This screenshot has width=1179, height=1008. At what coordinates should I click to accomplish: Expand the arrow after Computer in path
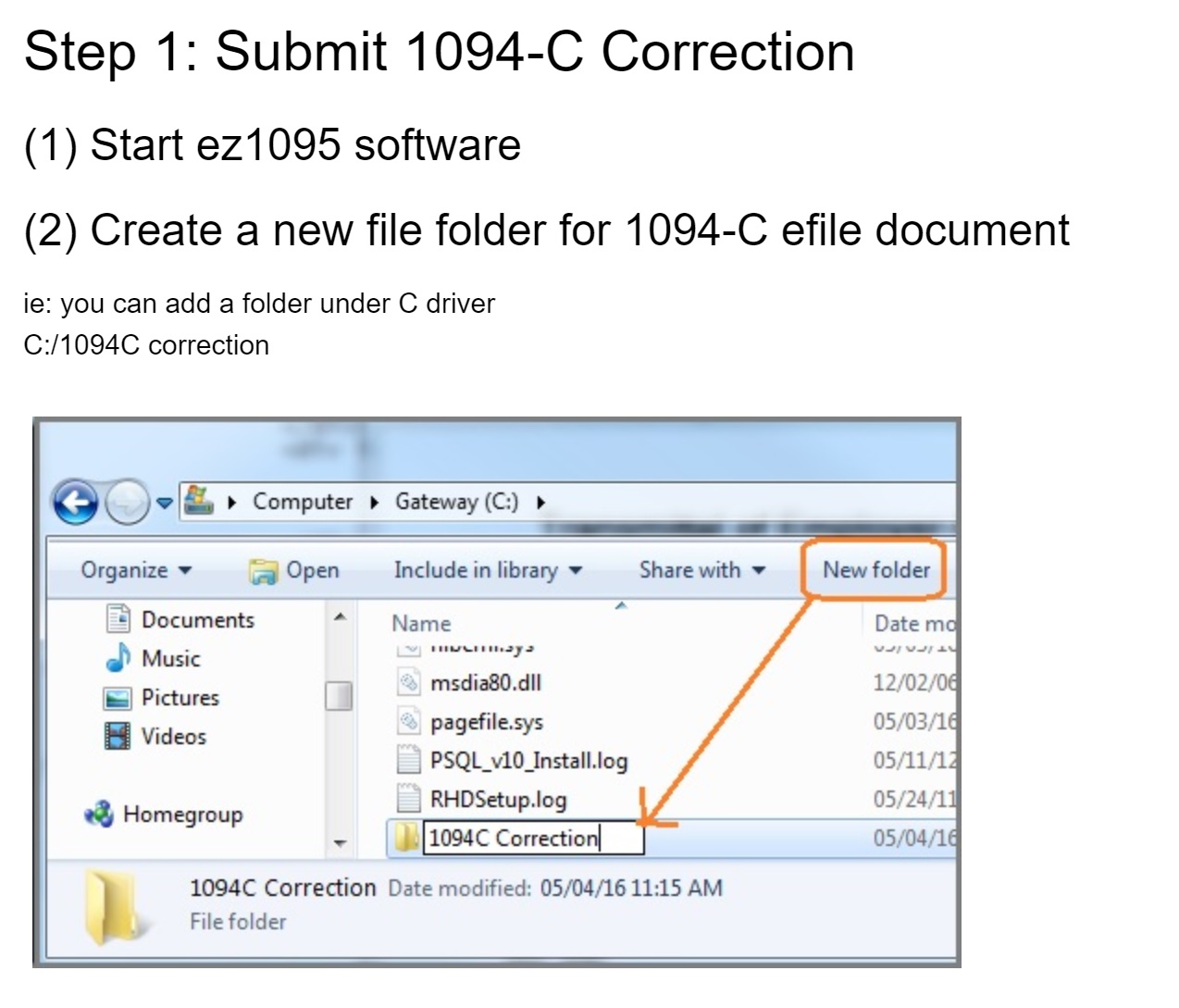click(374, 503)
